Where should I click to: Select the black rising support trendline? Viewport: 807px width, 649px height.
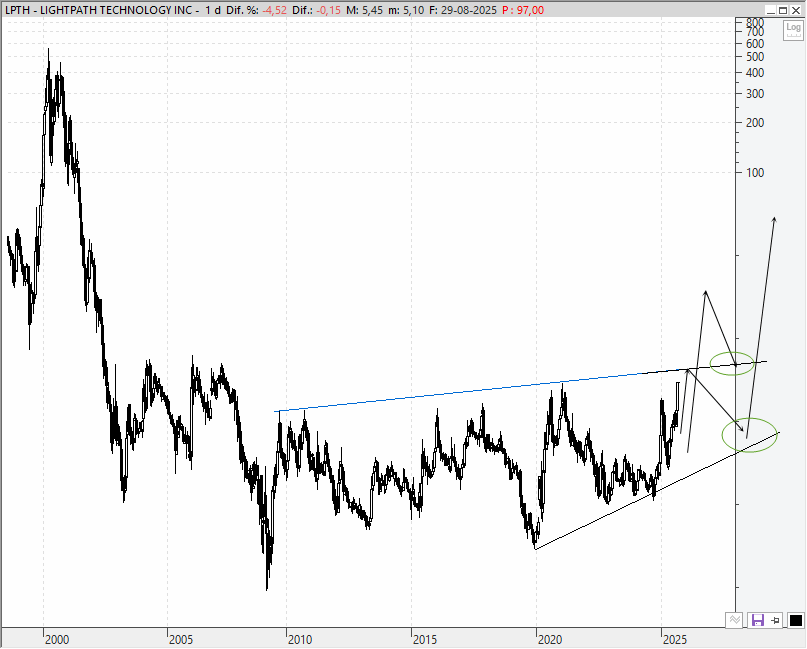(x=657, y=490)
